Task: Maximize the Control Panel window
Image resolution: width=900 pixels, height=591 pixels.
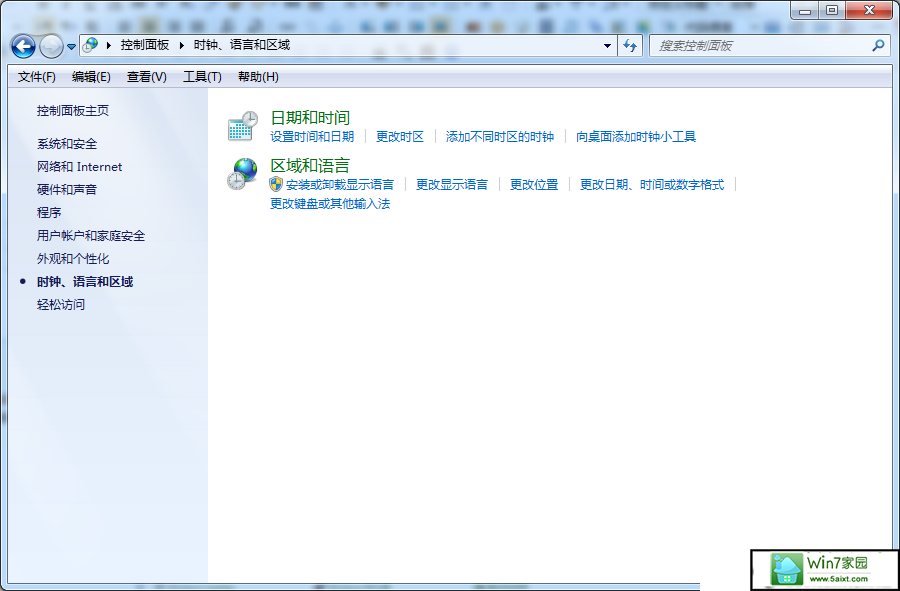Action: [832, 10]
